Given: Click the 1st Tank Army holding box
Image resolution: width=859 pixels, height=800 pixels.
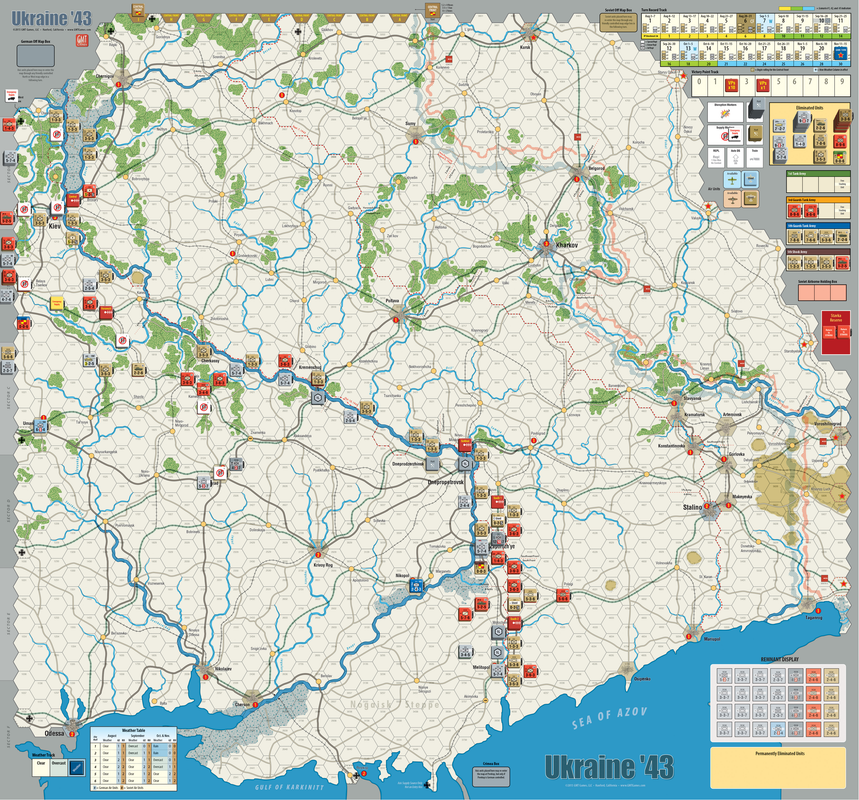Looking at the screenshot, I should 818,181.
